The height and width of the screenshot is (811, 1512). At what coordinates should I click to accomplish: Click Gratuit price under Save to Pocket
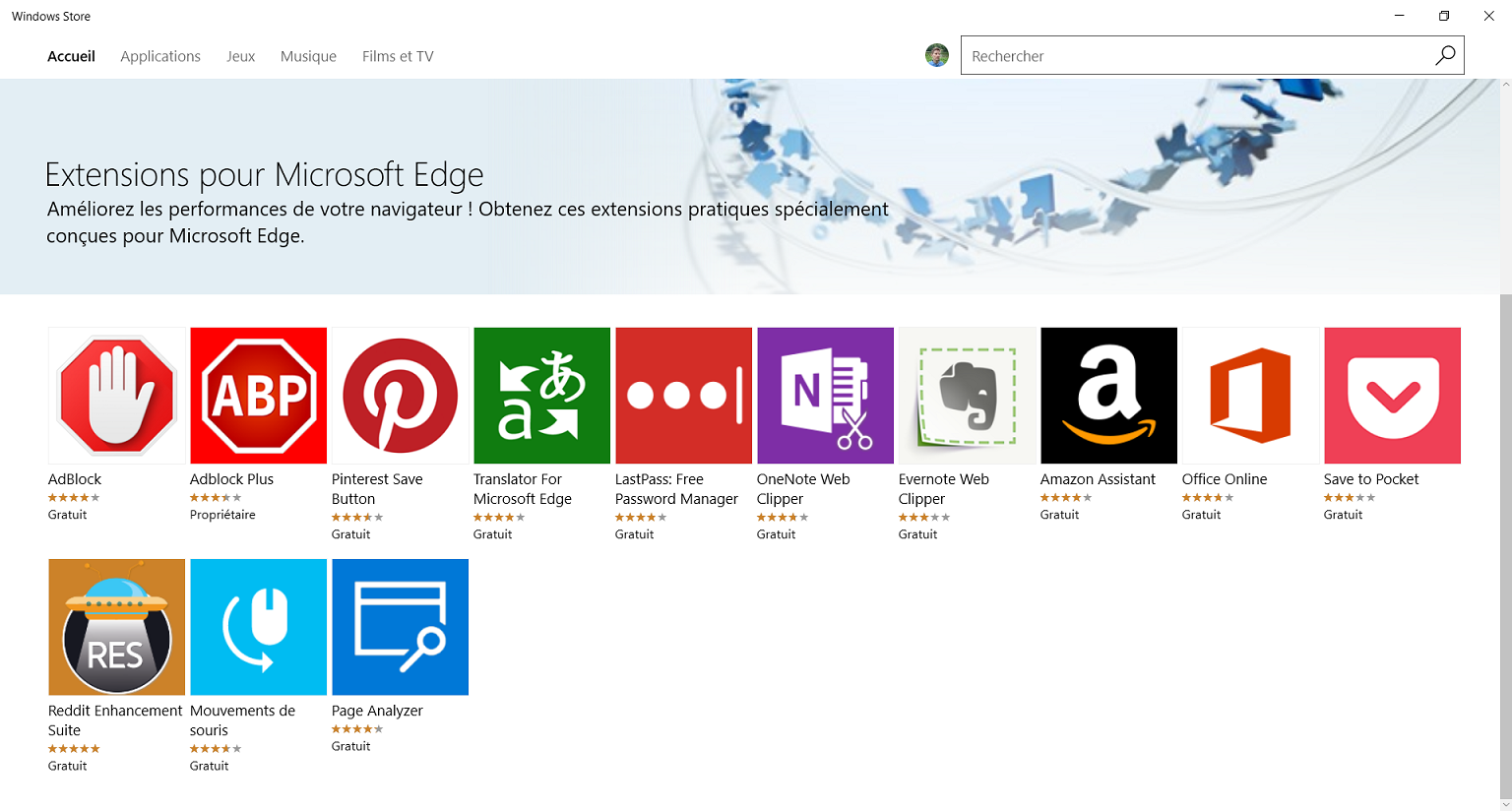click(1344, 515)
